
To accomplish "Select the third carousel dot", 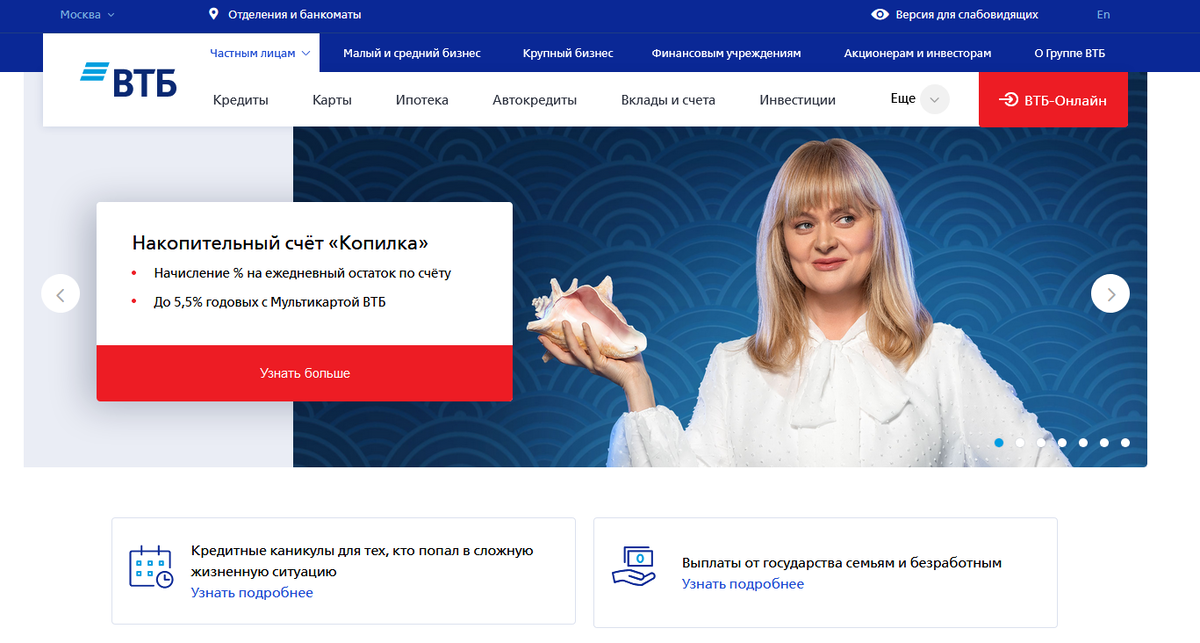I will coord(1041,442).
